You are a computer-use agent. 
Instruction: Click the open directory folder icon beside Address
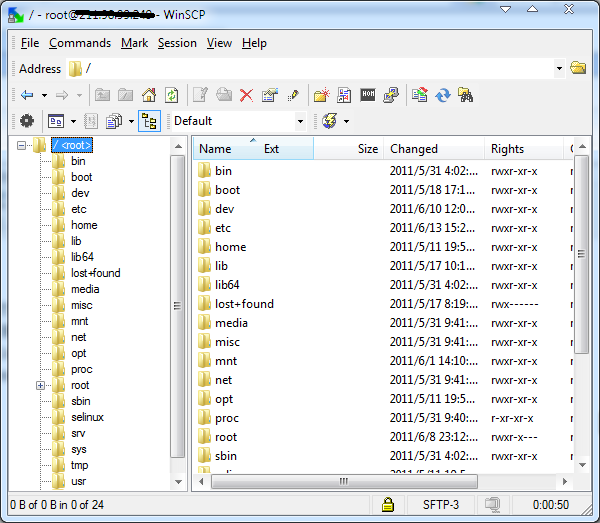(578, 68)
